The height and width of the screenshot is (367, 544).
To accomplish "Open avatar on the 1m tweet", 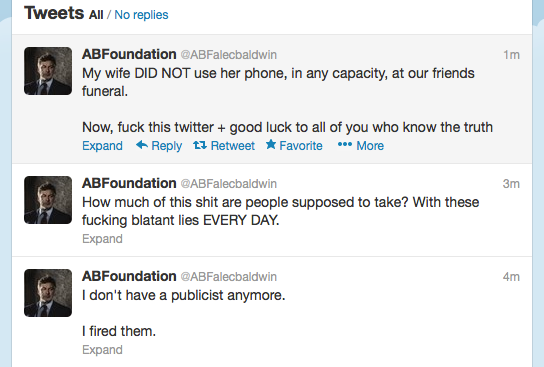I will tap(48, 71).
